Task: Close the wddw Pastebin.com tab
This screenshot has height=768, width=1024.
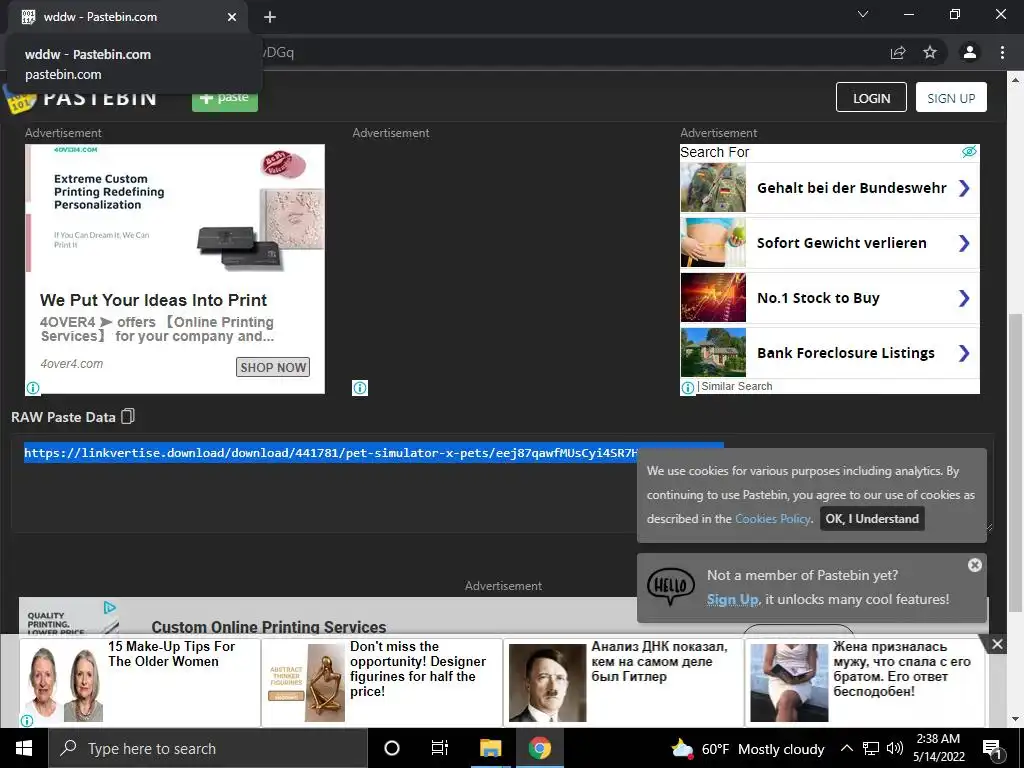Action: tap(232, 17)
